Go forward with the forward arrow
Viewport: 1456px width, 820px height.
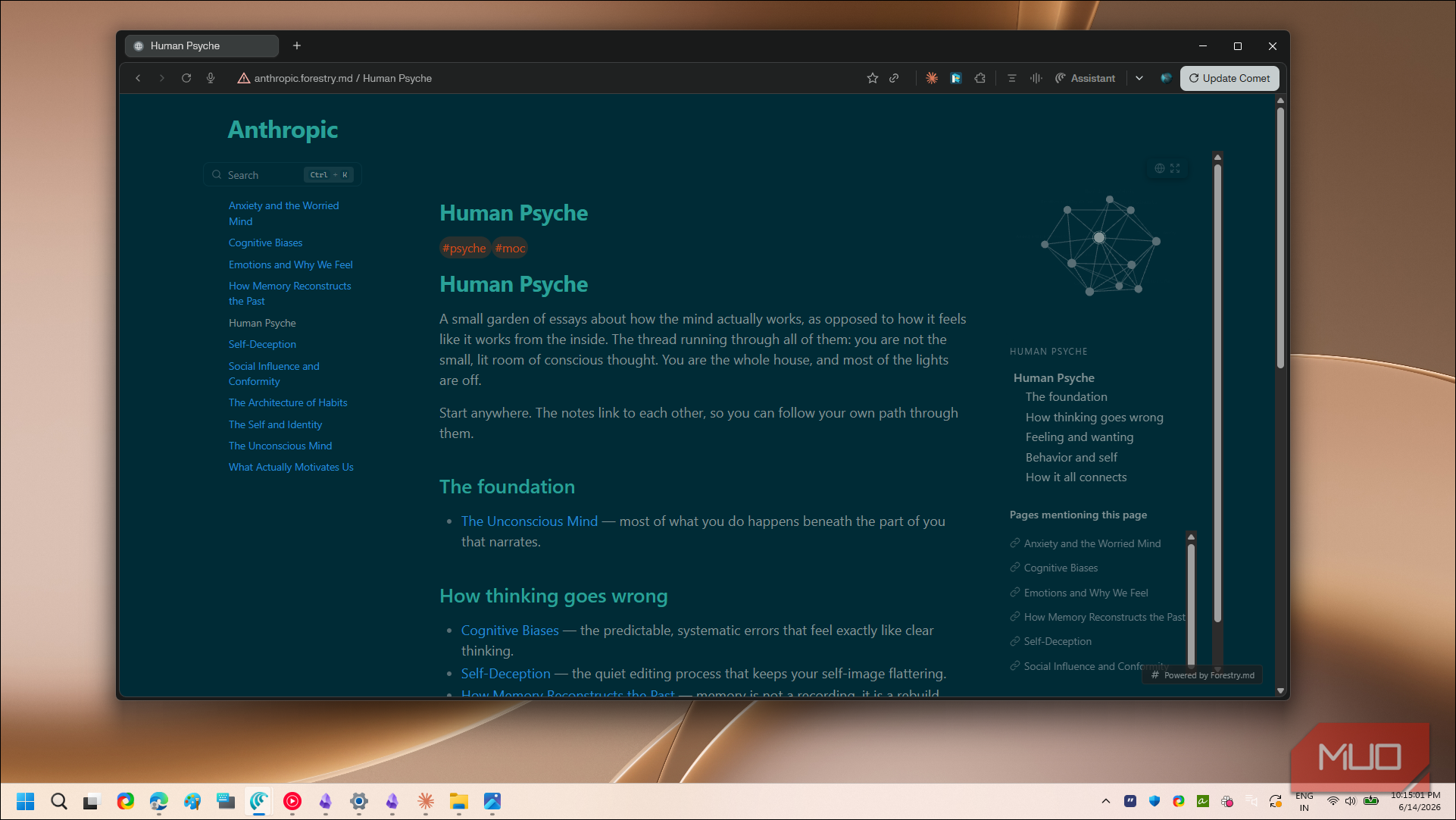pyautogui.click(x=161, y=78)
